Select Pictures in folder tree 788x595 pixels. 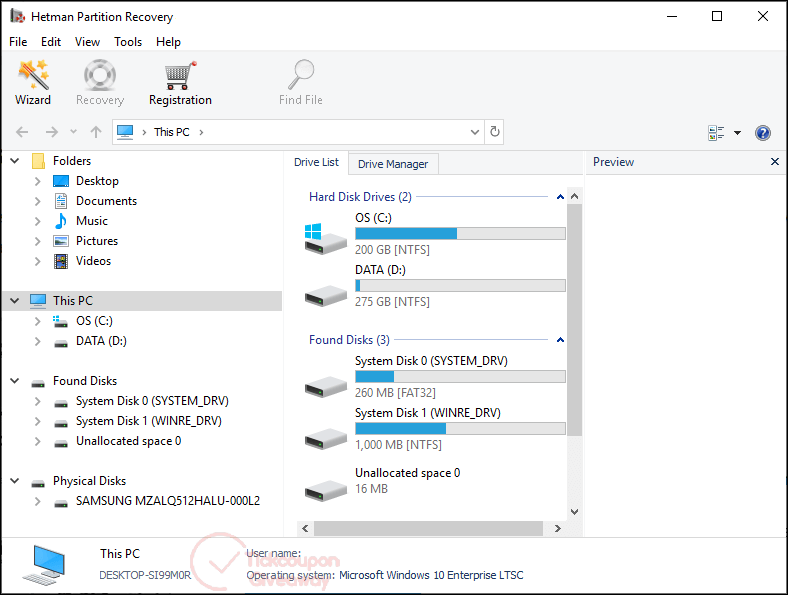[96, 241]
